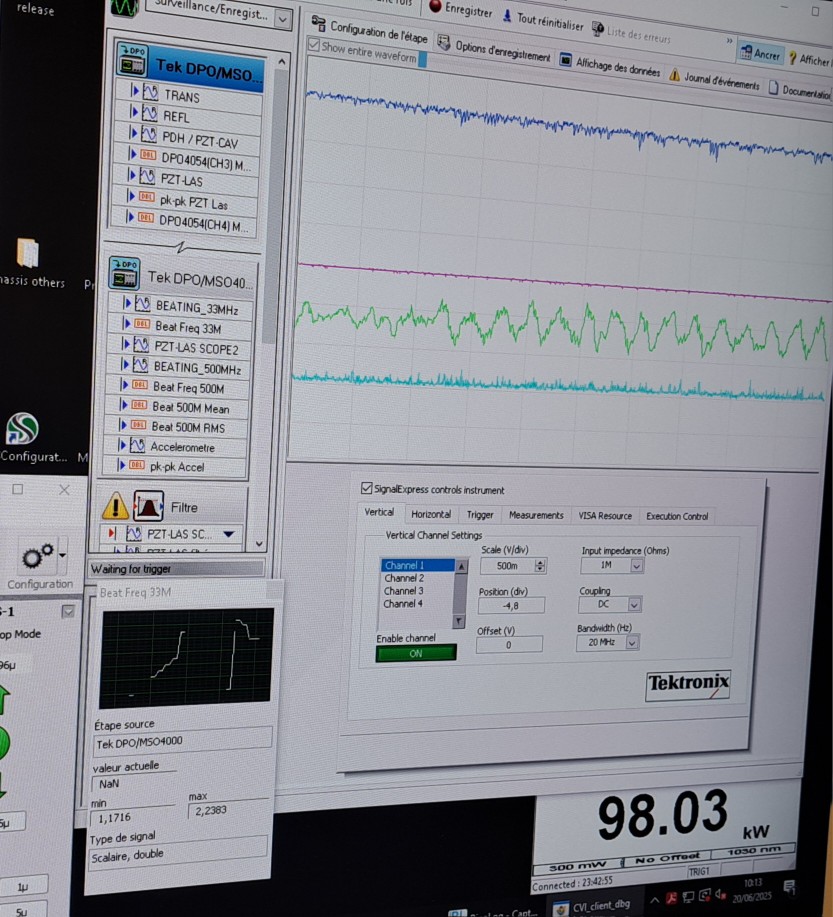Open the Measurements tab

coord(536,515)
